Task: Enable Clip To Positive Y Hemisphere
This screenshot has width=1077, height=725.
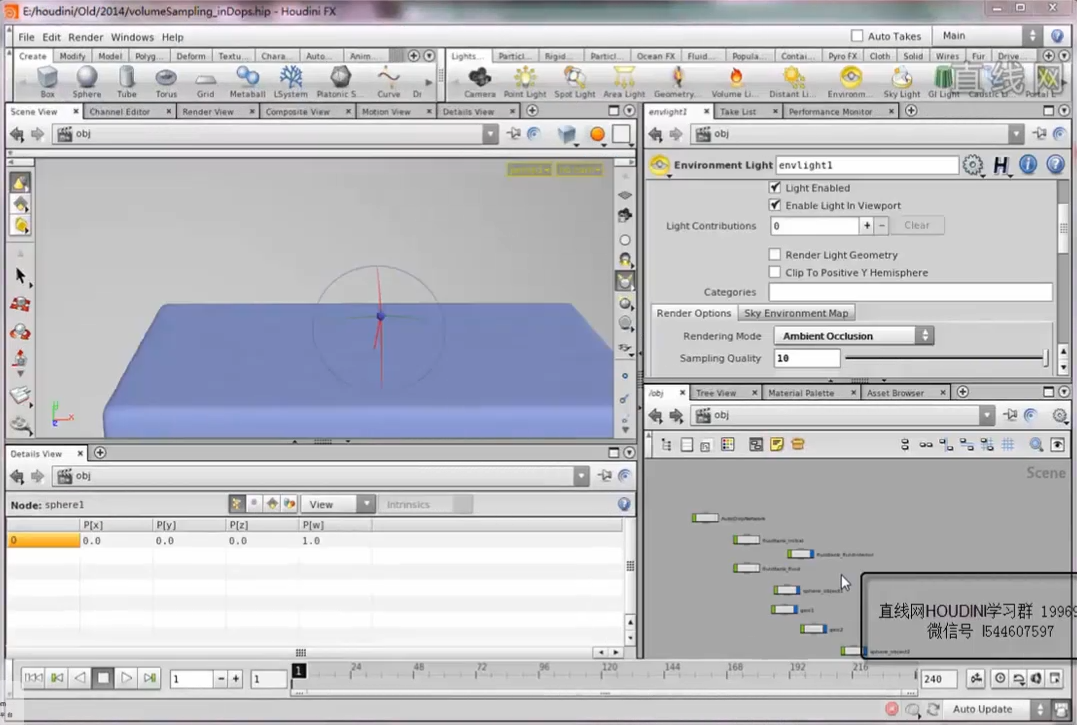Action: pyautogui.click(x=775, y=273)
